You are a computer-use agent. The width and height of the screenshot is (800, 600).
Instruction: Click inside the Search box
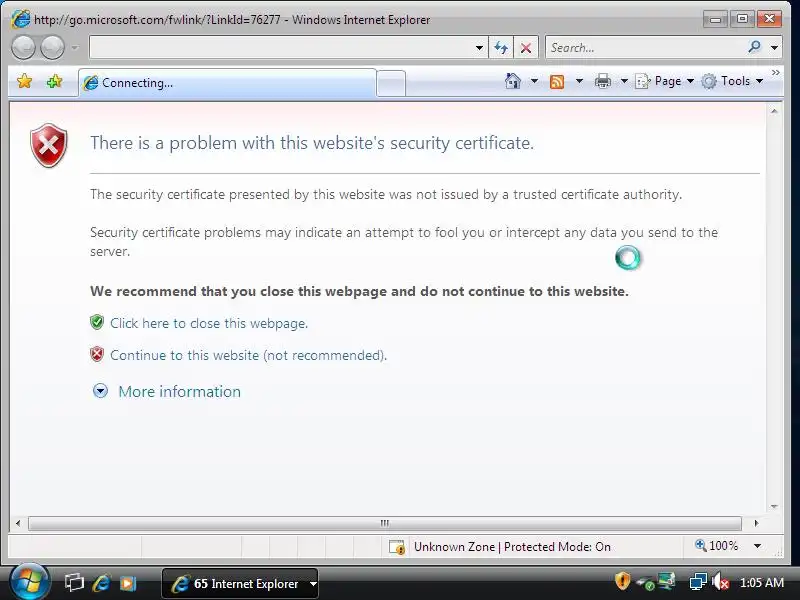click(x=645, y=48)
